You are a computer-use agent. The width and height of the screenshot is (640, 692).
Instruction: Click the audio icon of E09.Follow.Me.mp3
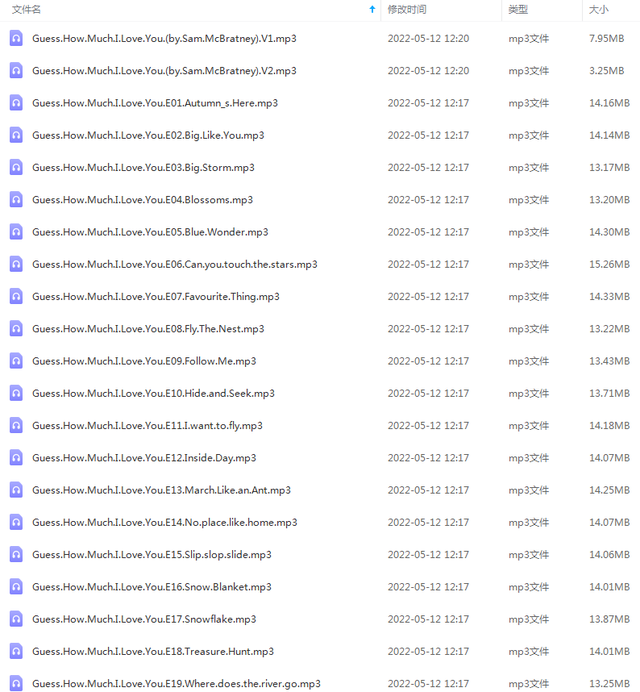16,361
